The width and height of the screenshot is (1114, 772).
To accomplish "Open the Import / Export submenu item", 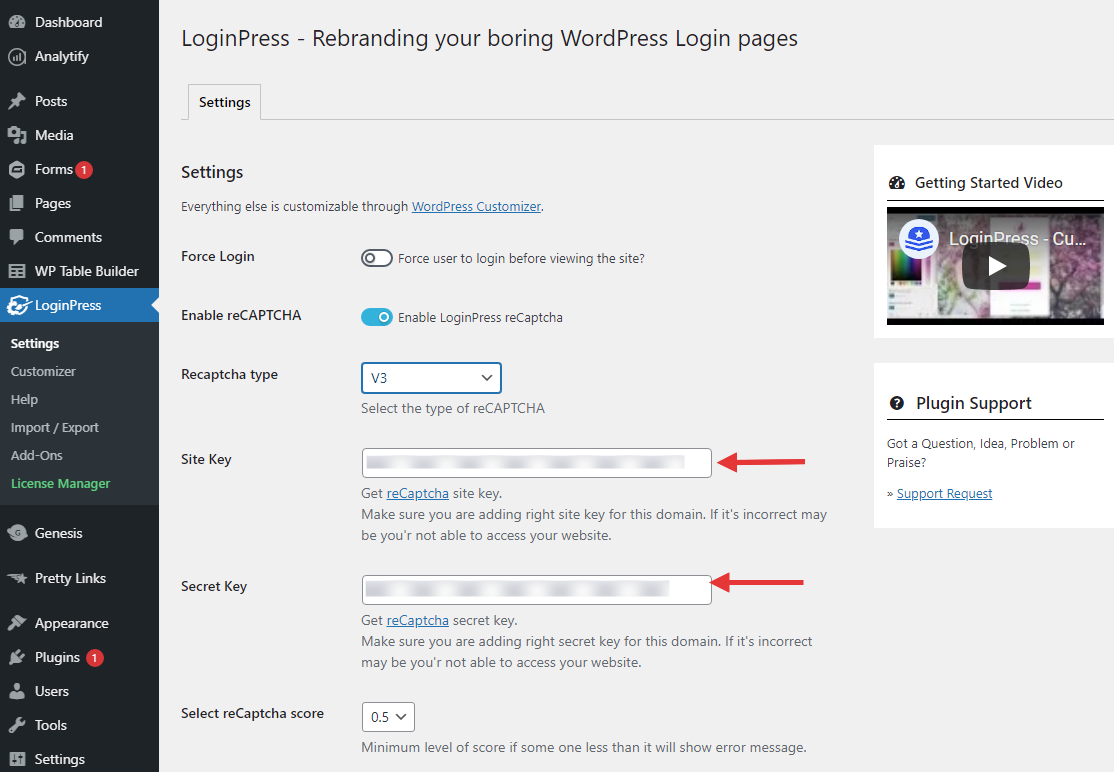I will tap(55, 428).
